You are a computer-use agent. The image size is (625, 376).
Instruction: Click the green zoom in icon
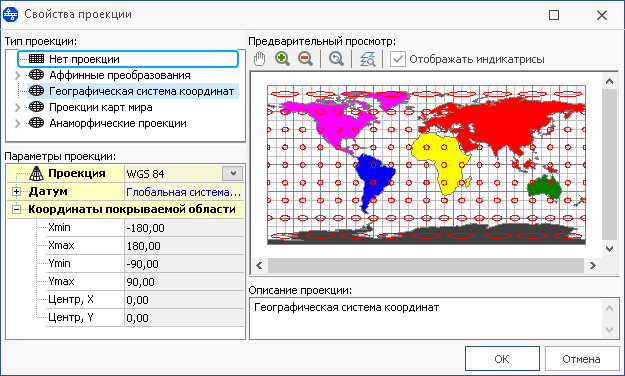click(282, 59)
